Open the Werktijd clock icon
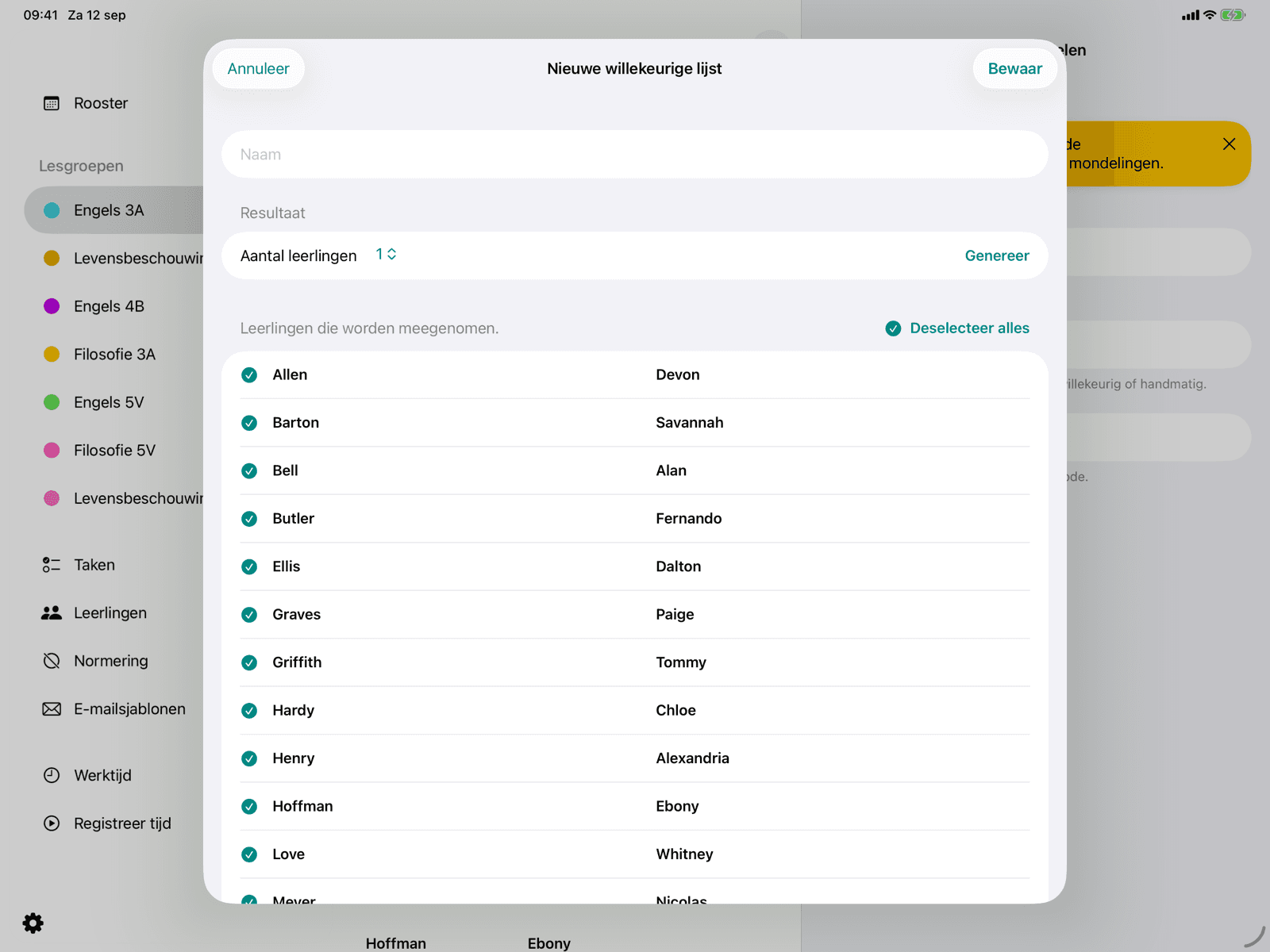This screenshot has width=1270, height=952. 52,775
